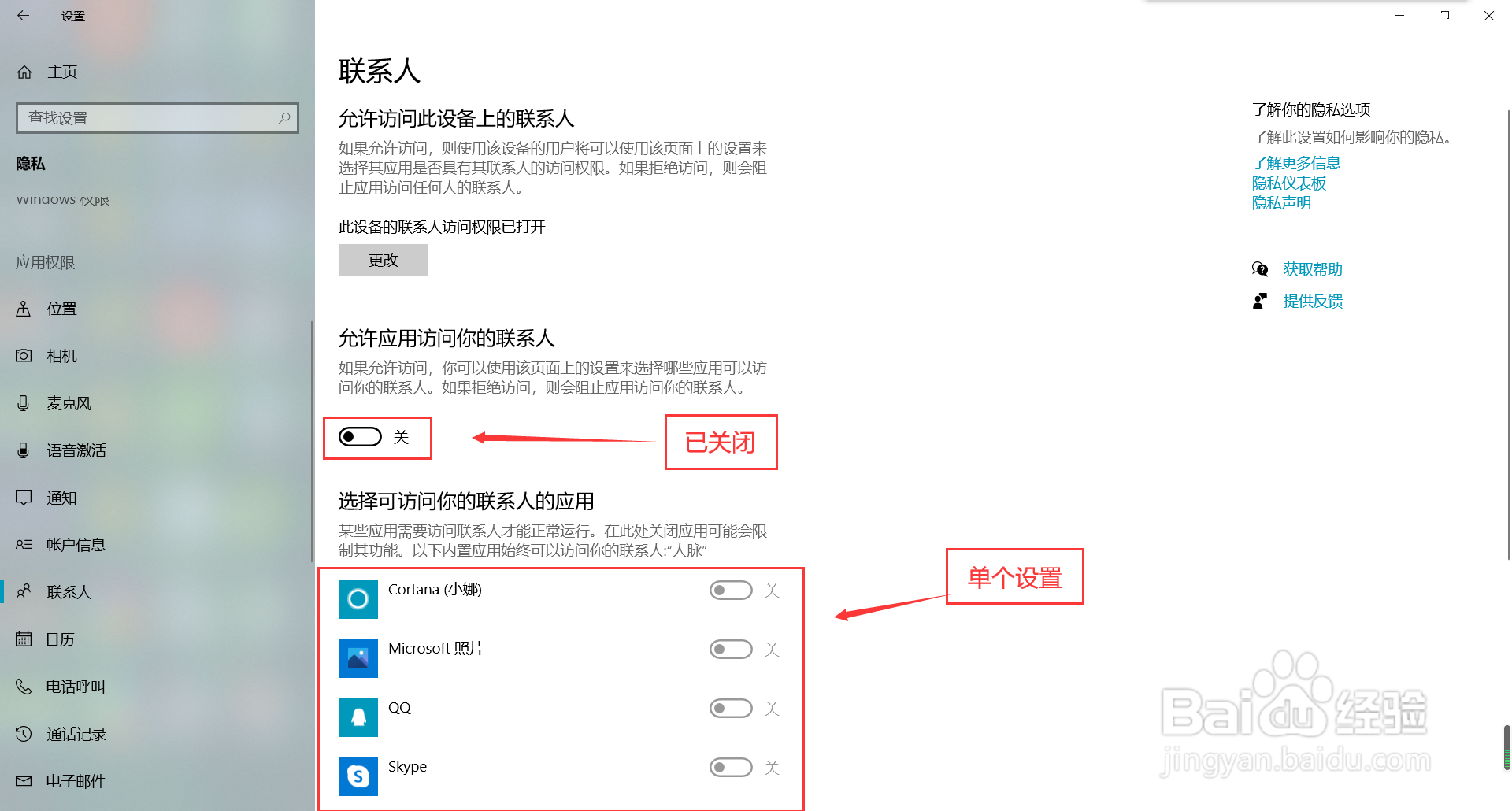Click the 提供反馈 link

1313,301
